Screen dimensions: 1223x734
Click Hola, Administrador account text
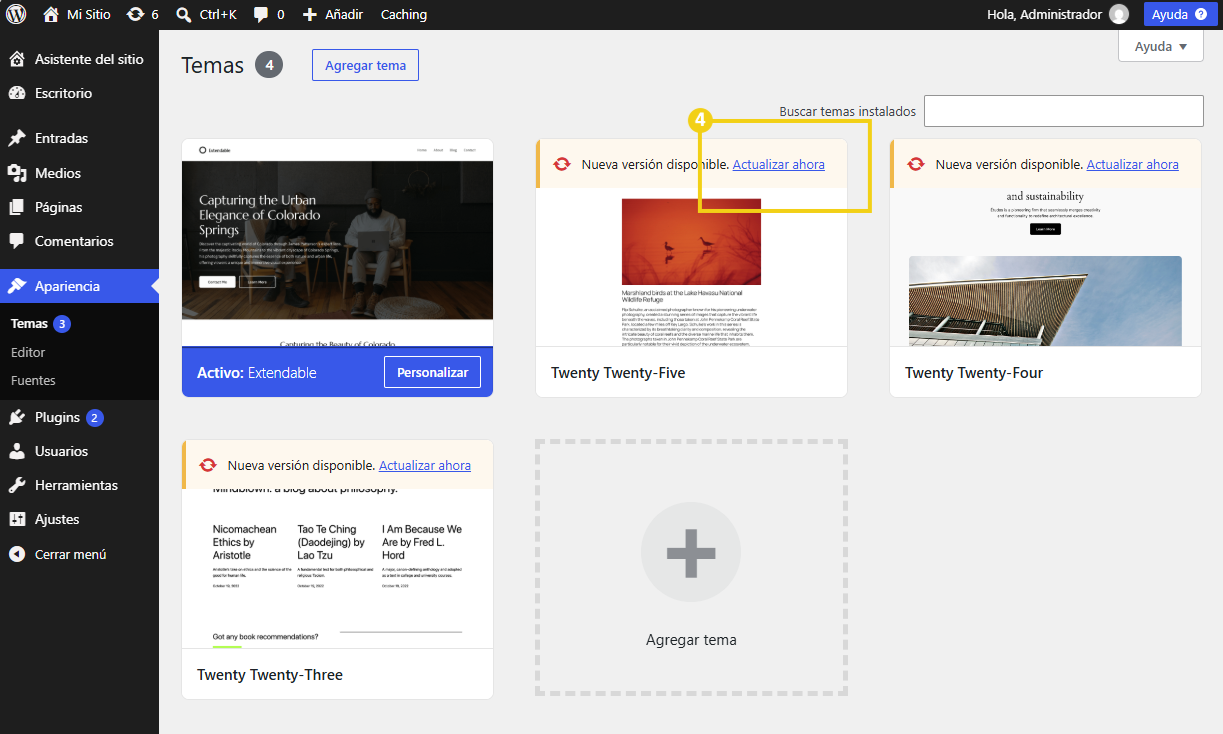click(1044, 14)
